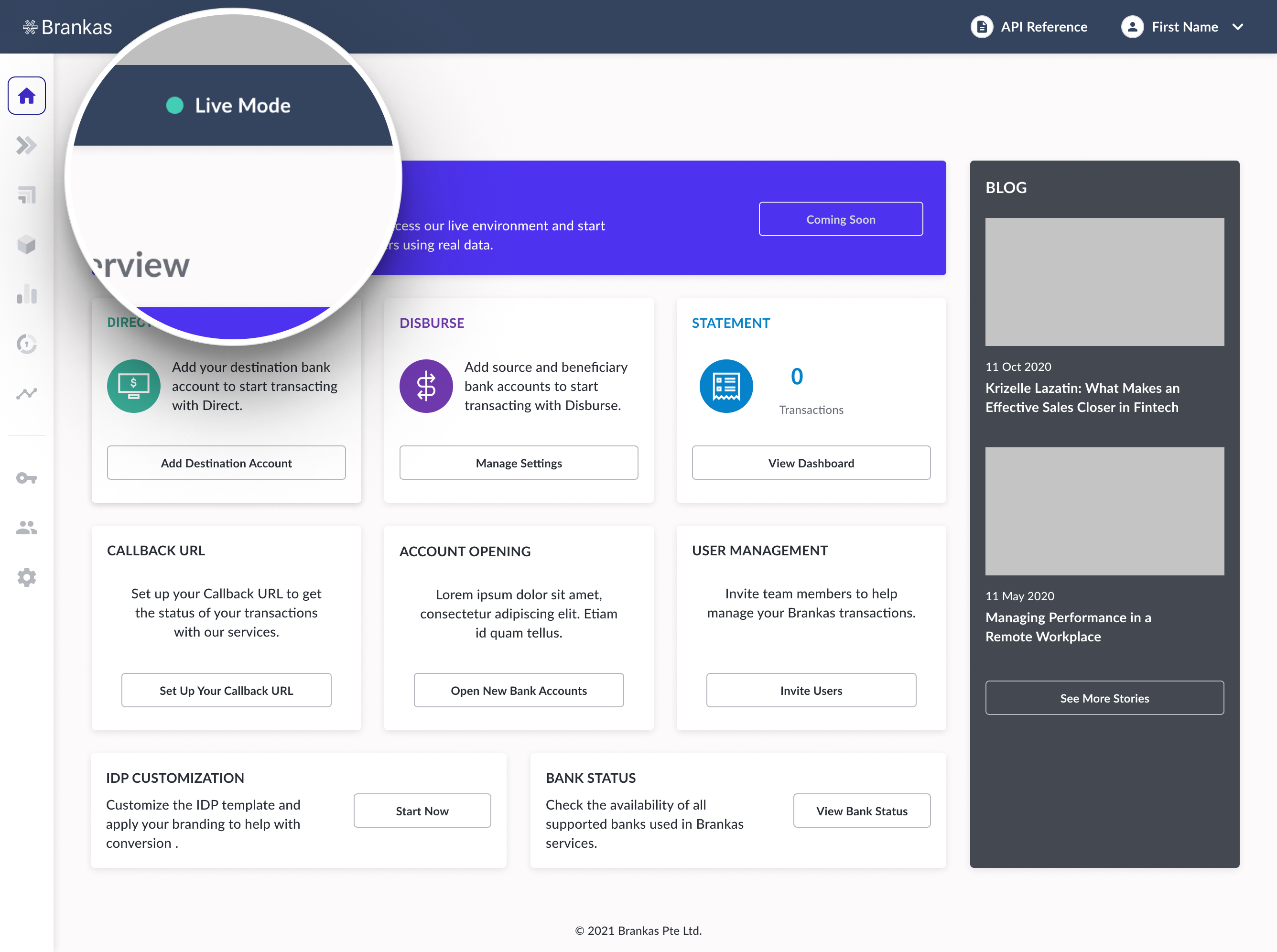Open the trend line sidebar icon
Screen dimensions: 1277x952
[x=26, y=394]
